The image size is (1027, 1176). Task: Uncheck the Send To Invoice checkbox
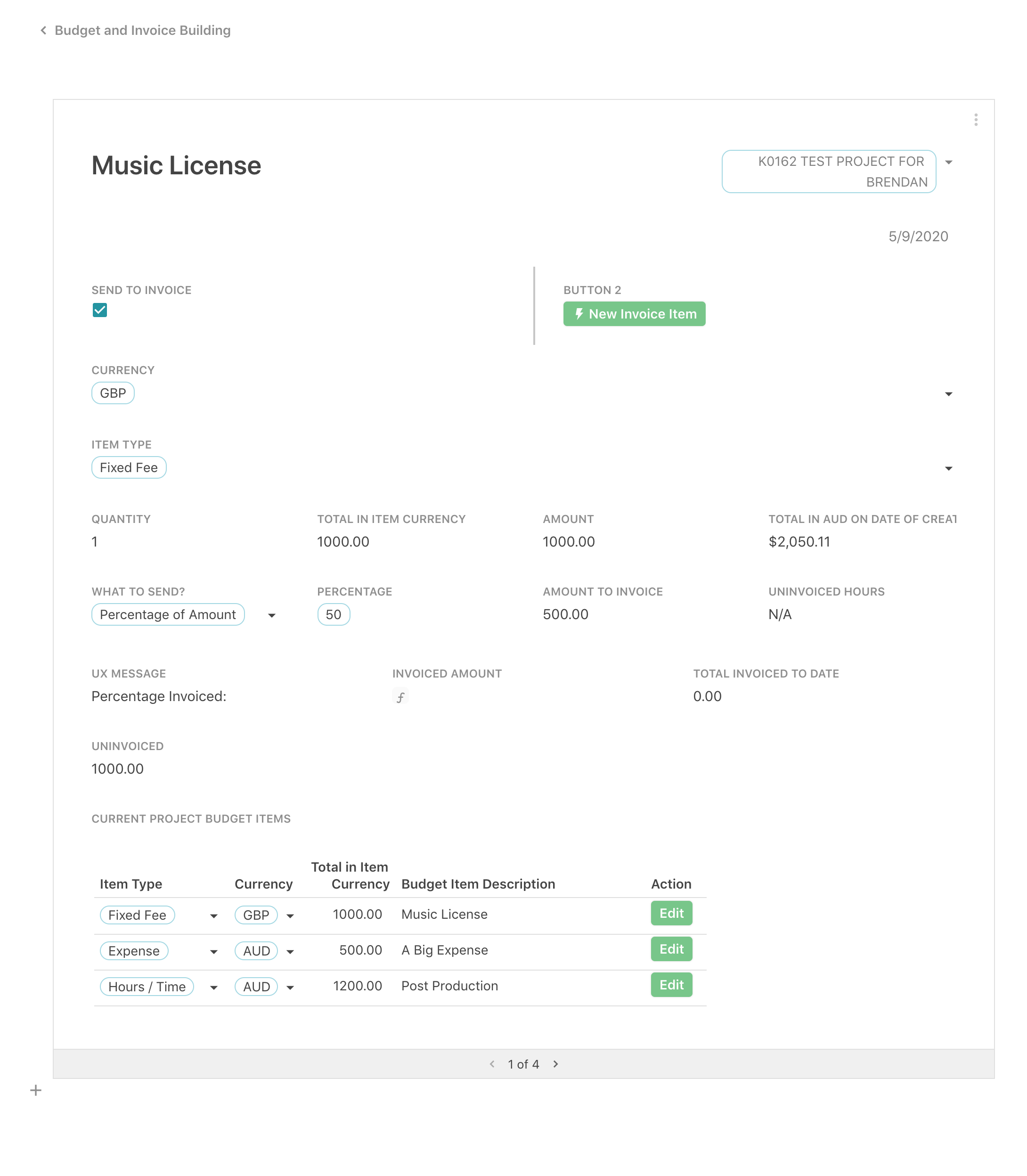click(100, 310)
